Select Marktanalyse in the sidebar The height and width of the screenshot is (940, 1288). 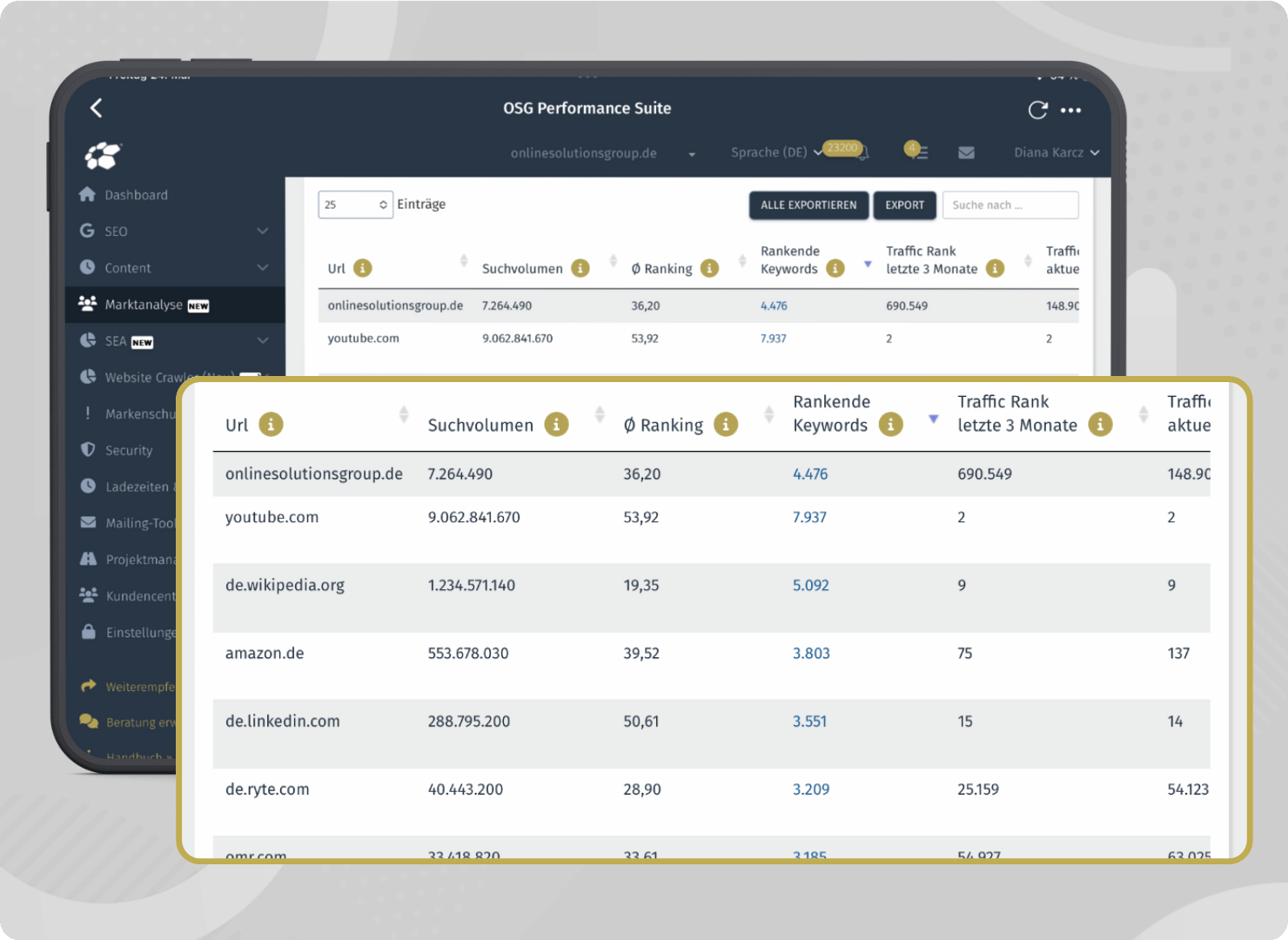(x=175, y=305)
